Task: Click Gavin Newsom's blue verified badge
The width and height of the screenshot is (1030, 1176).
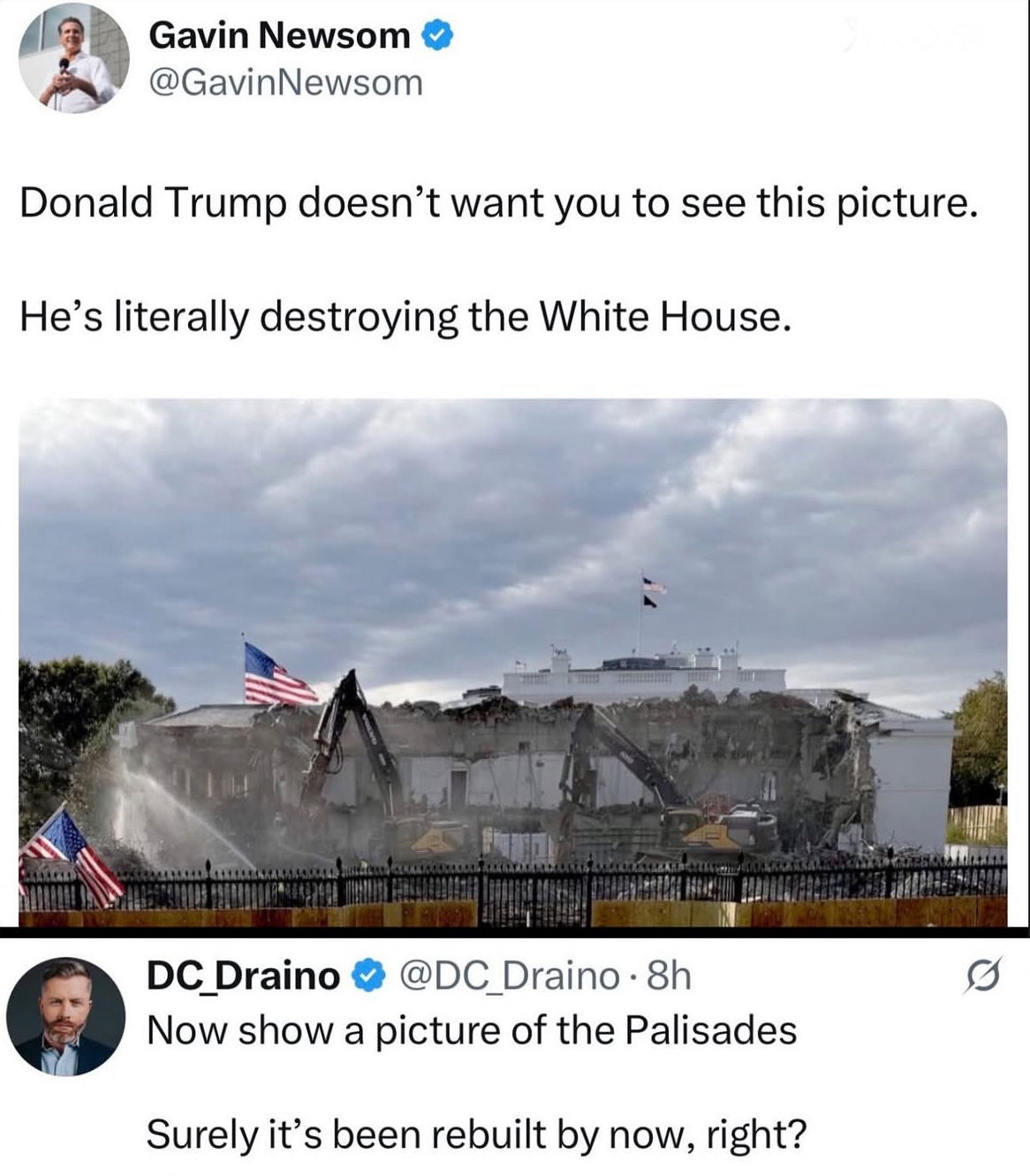Action: click(439, 36)
